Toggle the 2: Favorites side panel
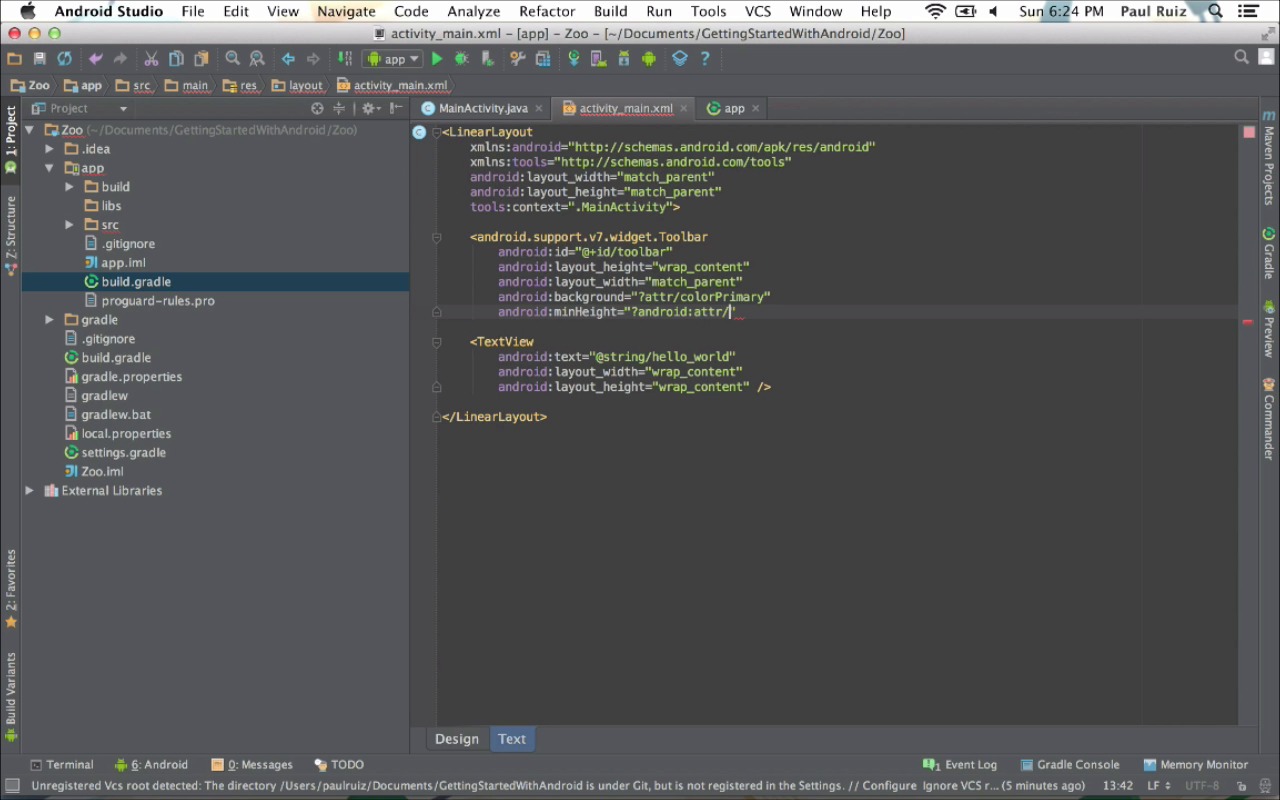 pos(11,588)
